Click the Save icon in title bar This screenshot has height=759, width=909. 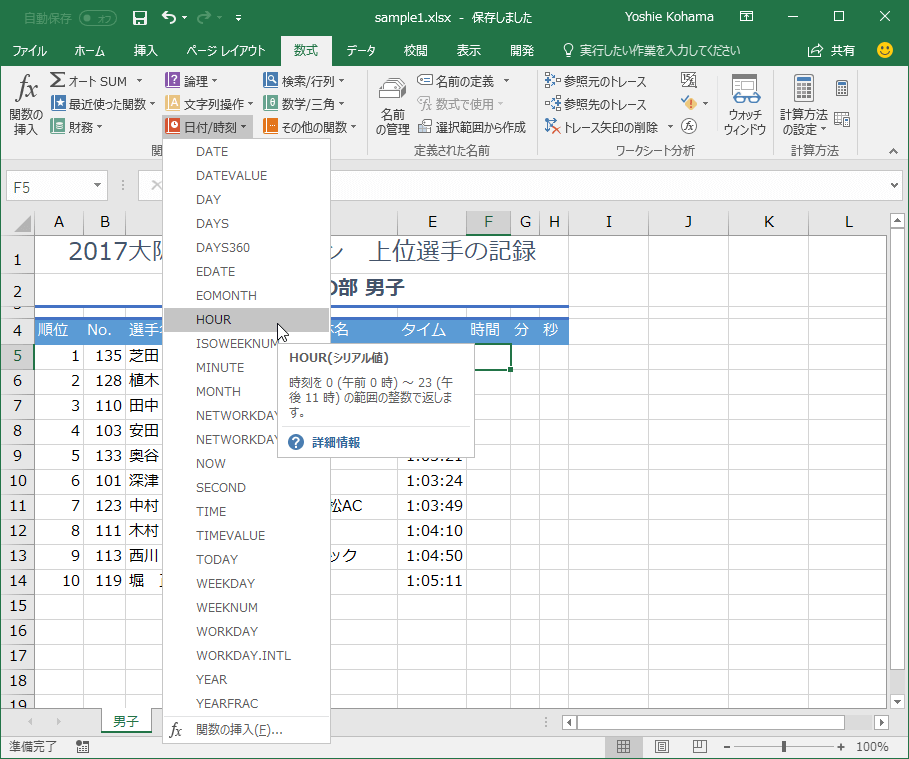(140, 18)
